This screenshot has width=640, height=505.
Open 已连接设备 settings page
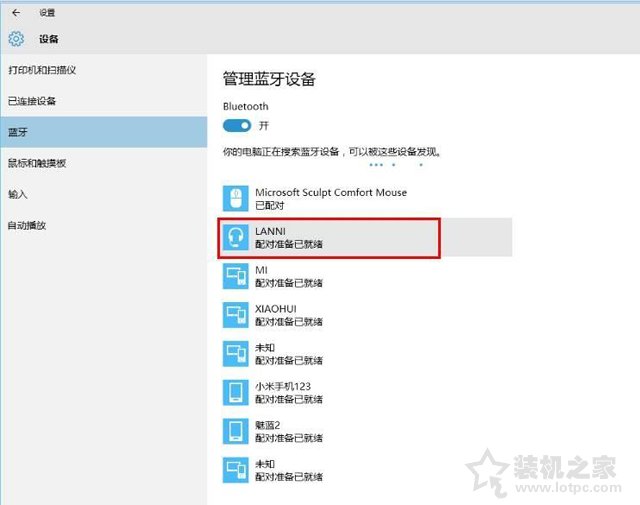tap(32, 101)
